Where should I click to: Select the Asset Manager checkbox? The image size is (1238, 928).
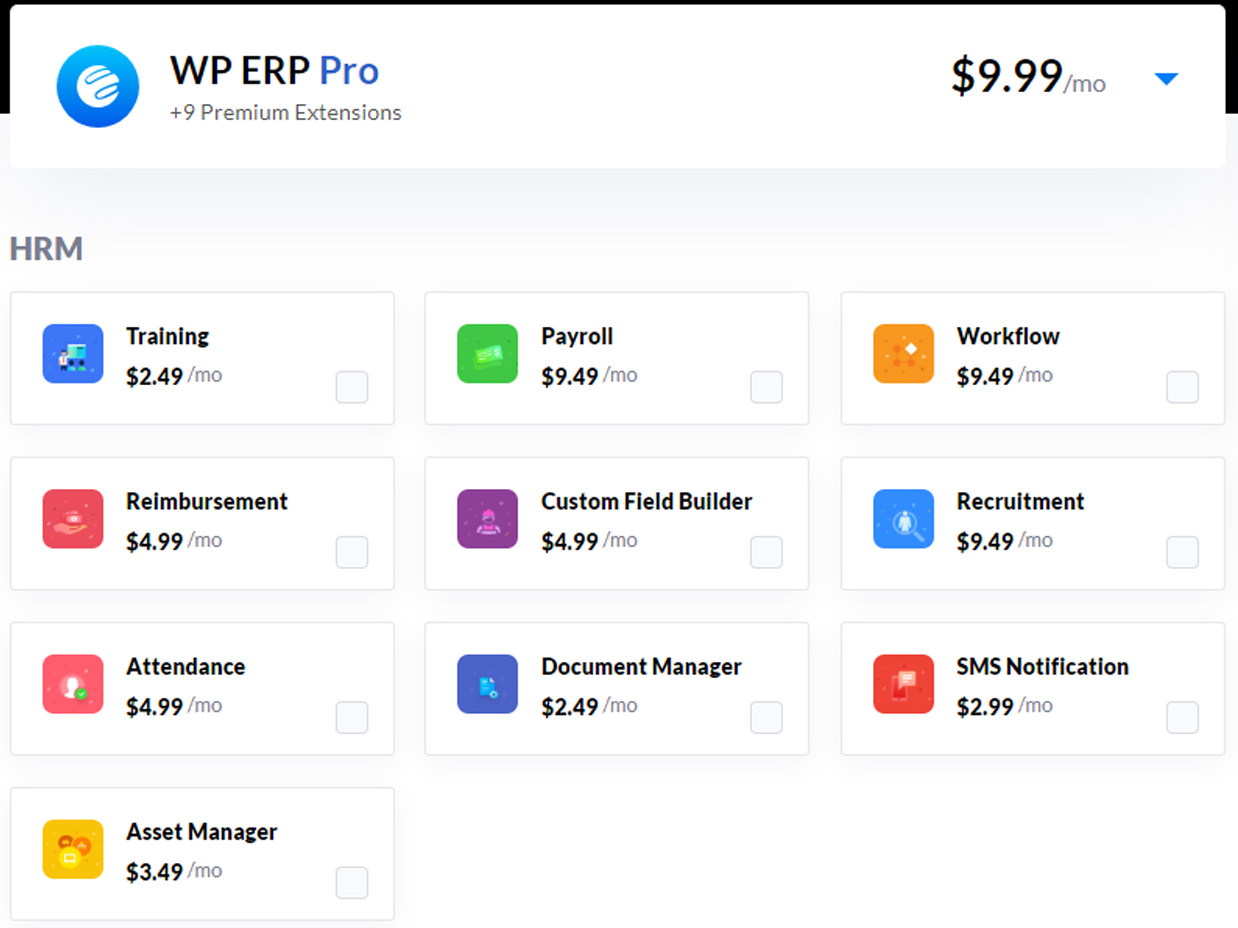click(352, 883)
